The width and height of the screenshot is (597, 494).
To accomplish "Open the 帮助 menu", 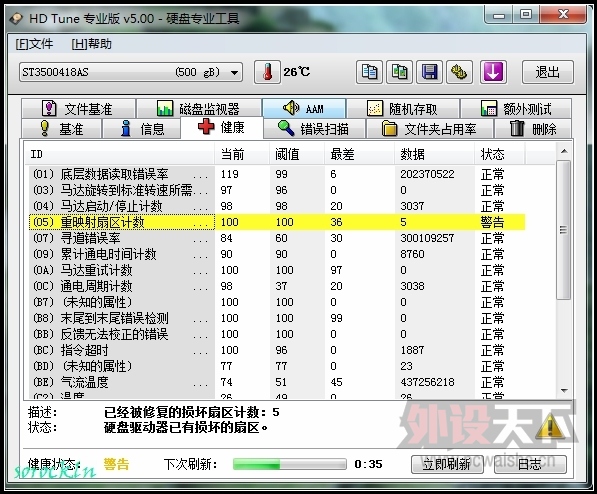I will click(91, 44).
